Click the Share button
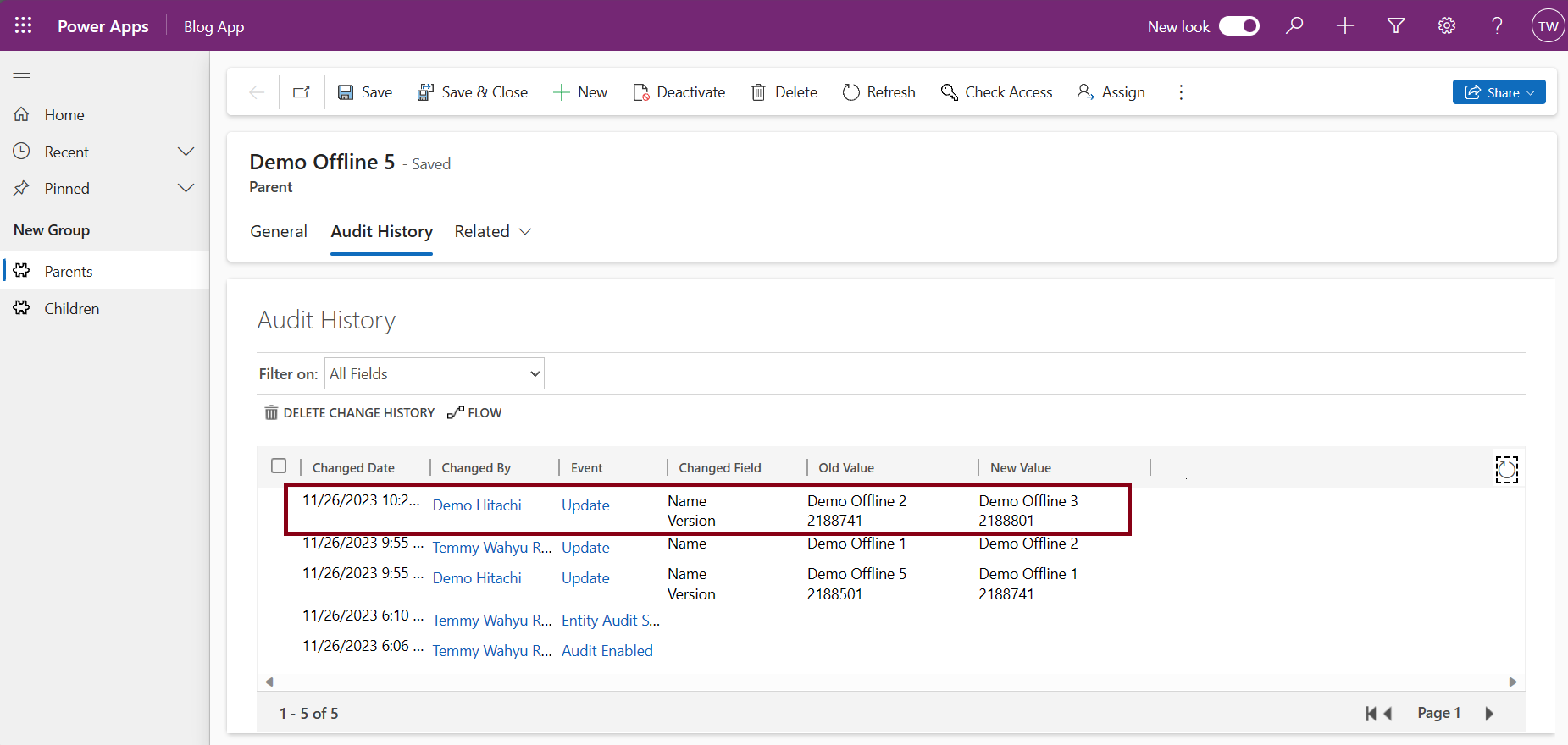 1499,92
